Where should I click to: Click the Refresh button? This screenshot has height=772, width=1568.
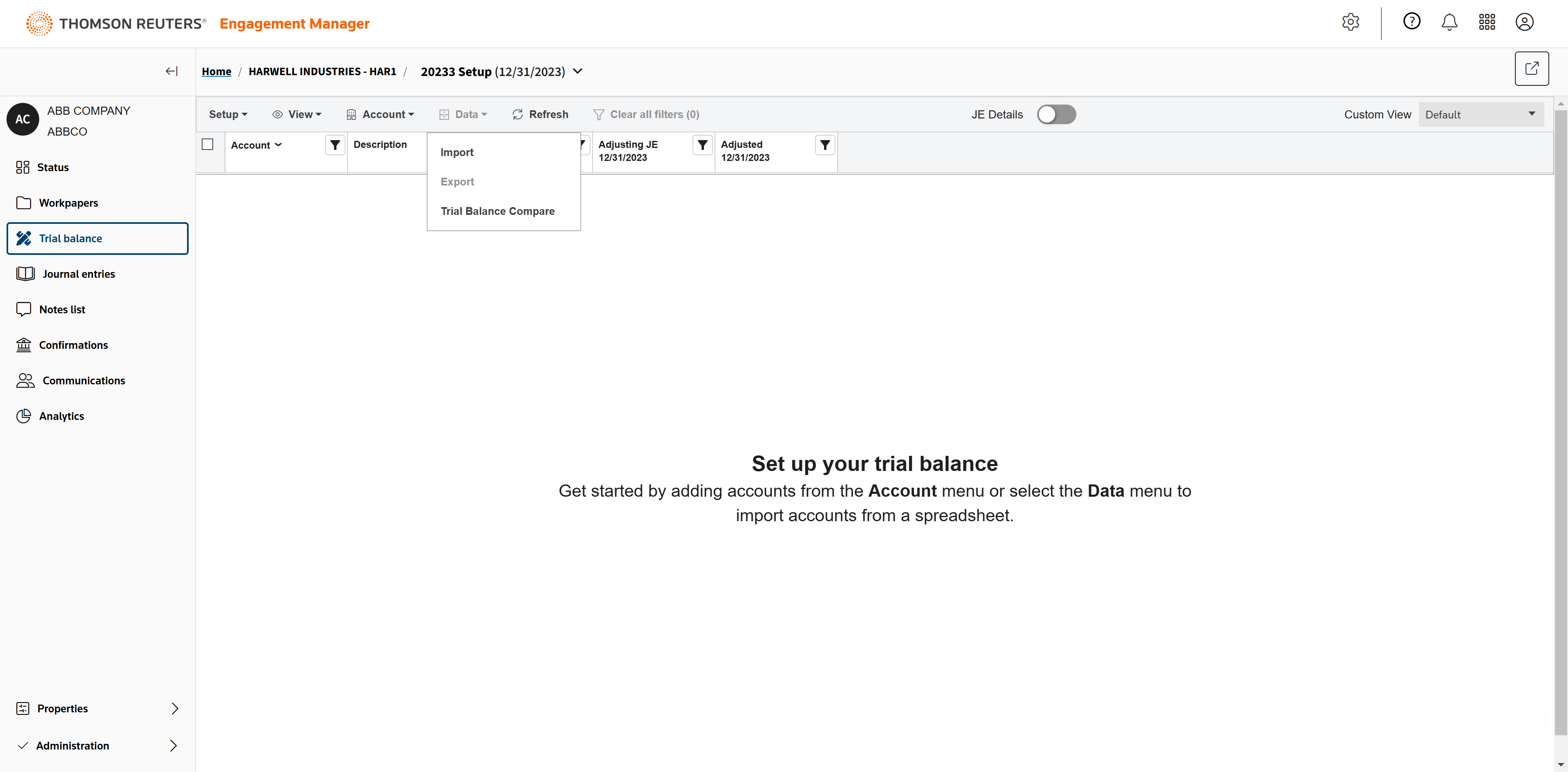click(540, 114)
